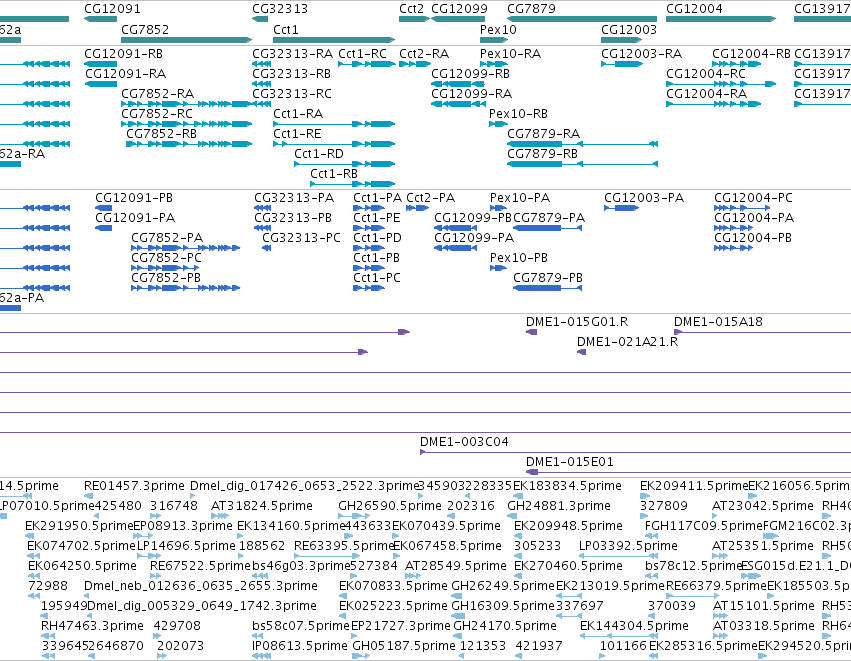Select the Pex10 gene label
The height and width of the screenshot is (661, 851).
coord(498,29)
